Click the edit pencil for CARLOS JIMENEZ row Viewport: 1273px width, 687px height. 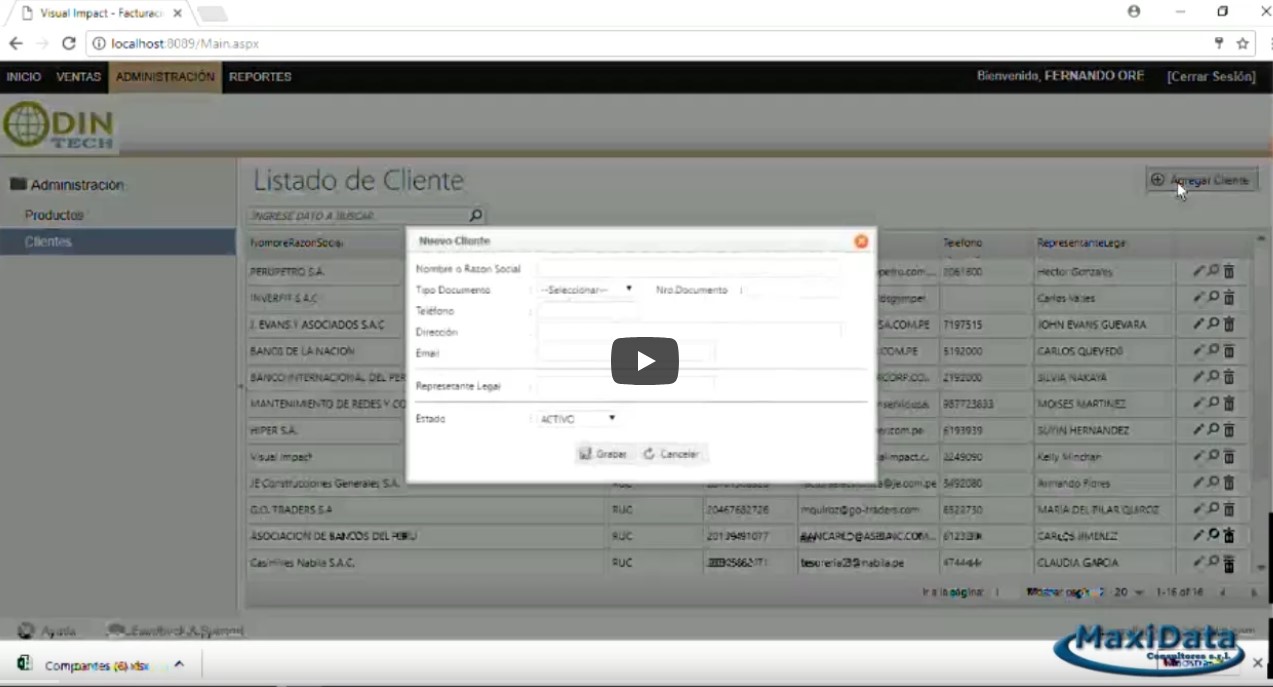tap(1198, 535)
